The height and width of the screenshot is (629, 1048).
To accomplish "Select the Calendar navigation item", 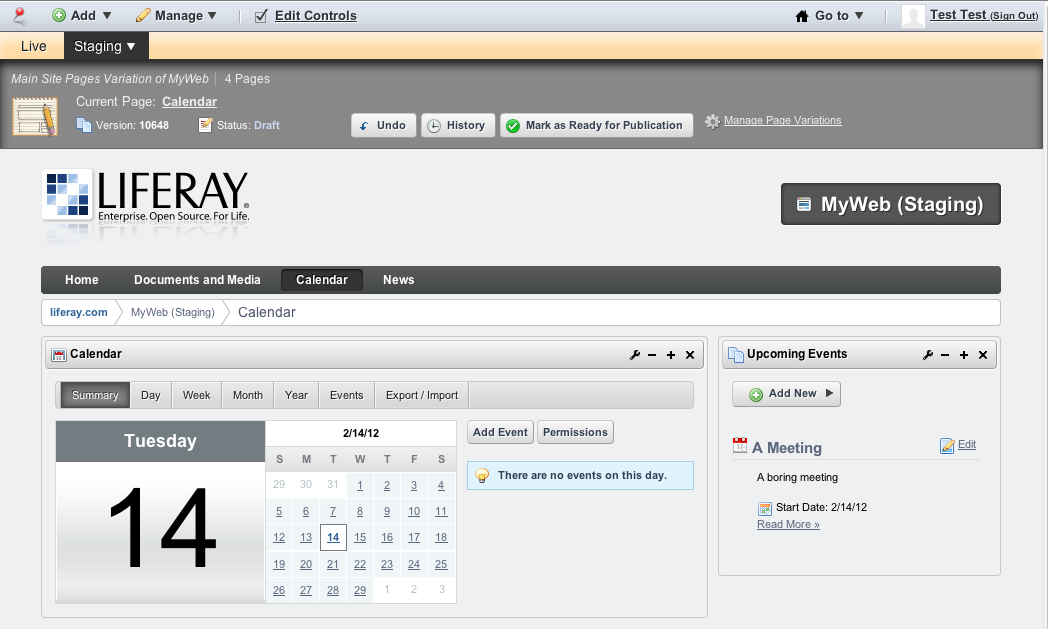I will [321, 280].
